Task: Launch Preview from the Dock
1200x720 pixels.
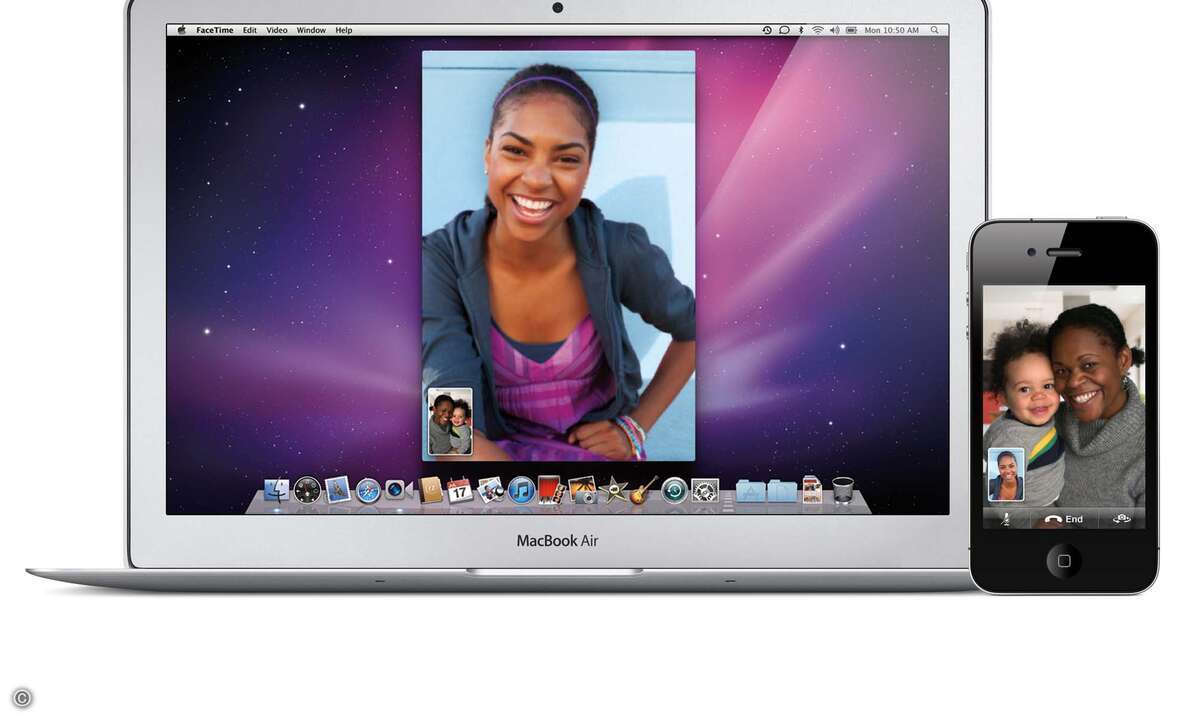Action: [490, 490]
